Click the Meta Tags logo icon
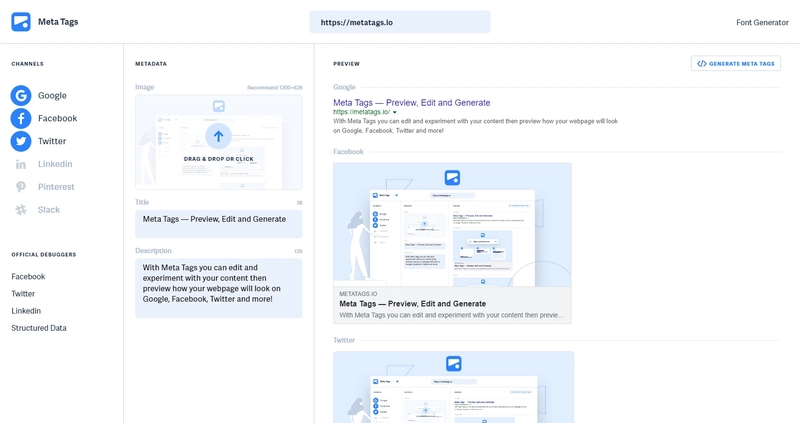This screenshot has width=800, height=423. 21,22
